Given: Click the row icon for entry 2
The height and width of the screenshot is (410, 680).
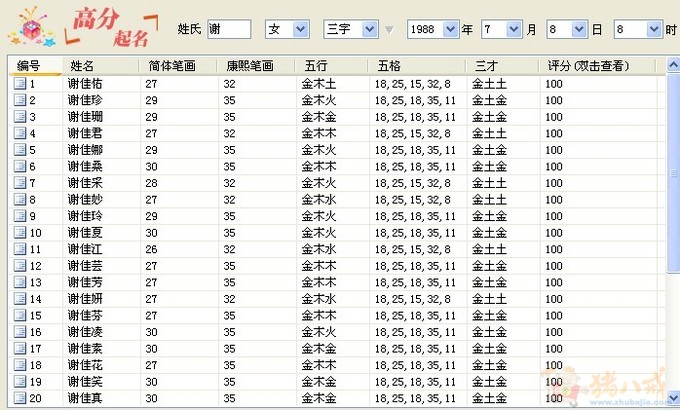Looking at the screenshot, I should click(x=20, y=100).
